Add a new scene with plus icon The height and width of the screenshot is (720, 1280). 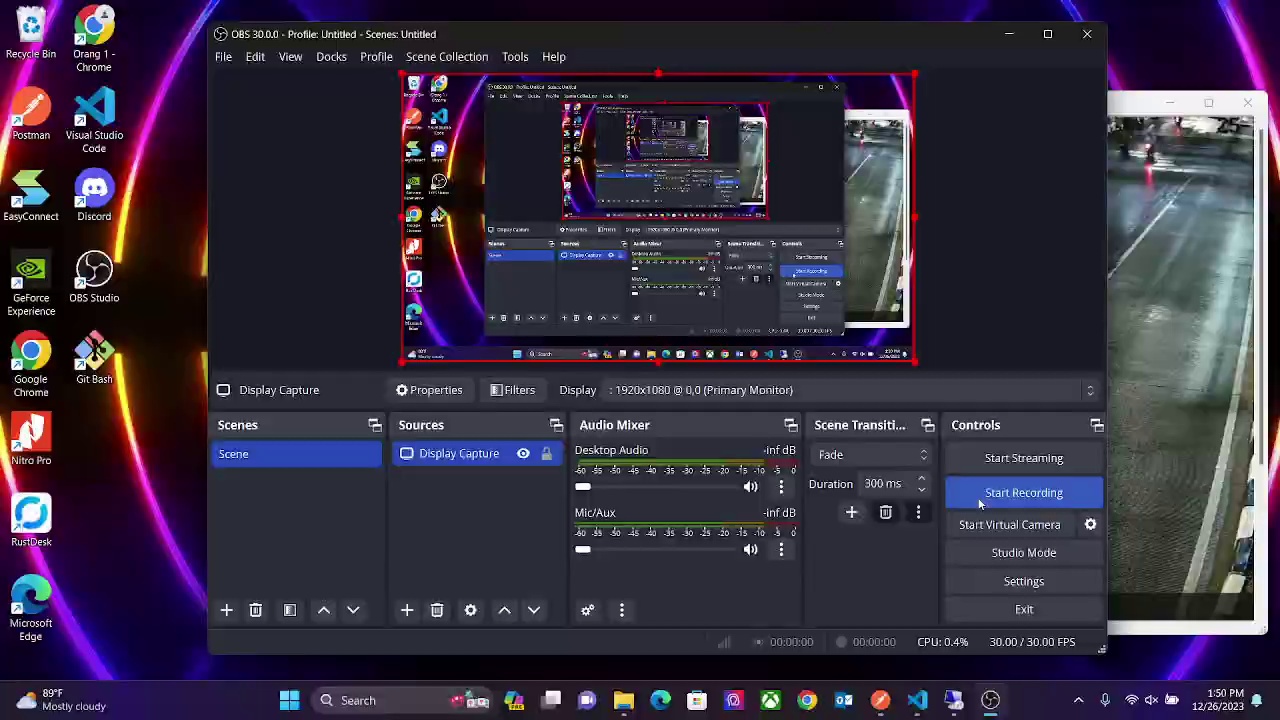(226, 610)
